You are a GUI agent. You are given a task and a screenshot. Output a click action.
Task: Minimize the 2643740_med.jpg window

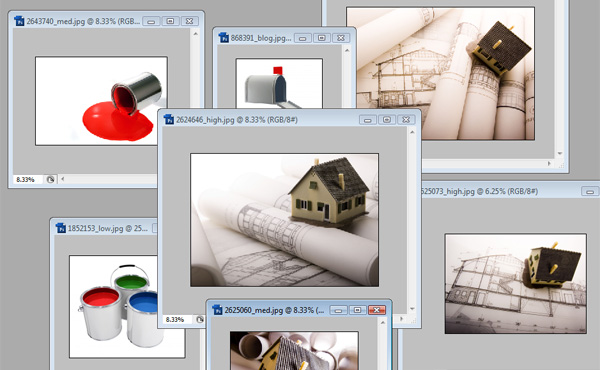point(151,21)
